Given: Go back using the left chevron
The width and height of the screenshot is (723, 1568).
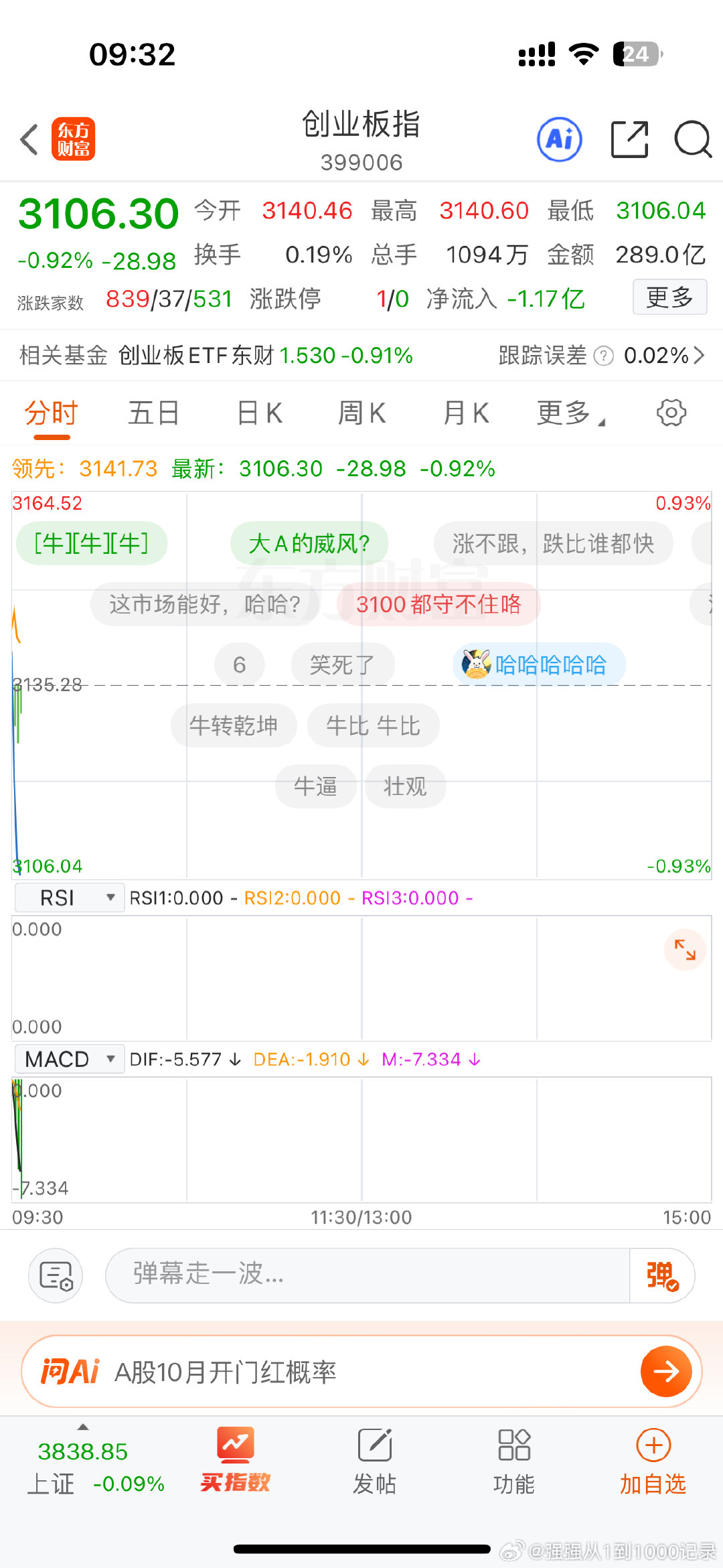Looking at the screenshot, I should point(29,139).
